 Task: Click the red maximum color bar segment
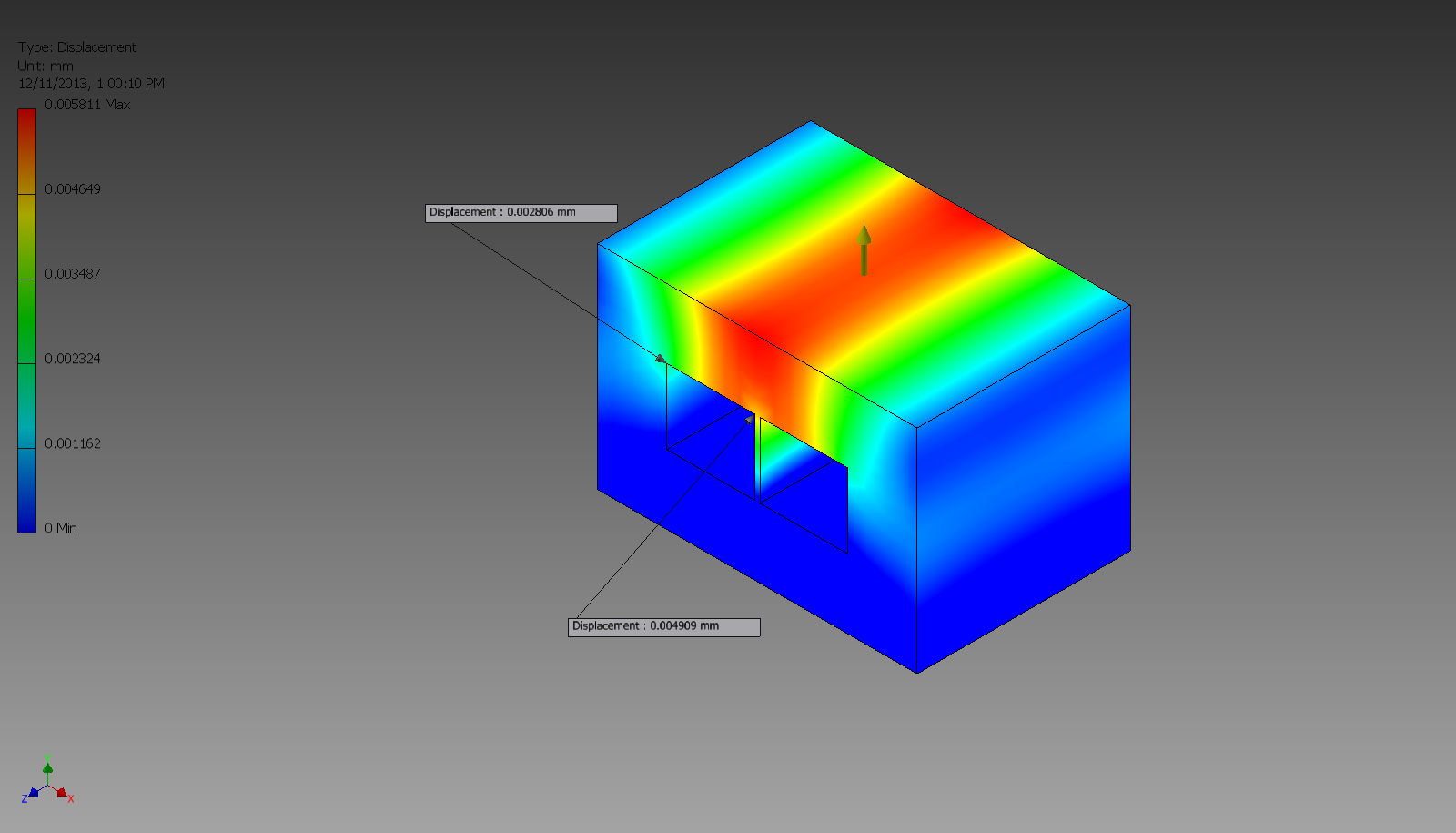[x=27, y=151]
